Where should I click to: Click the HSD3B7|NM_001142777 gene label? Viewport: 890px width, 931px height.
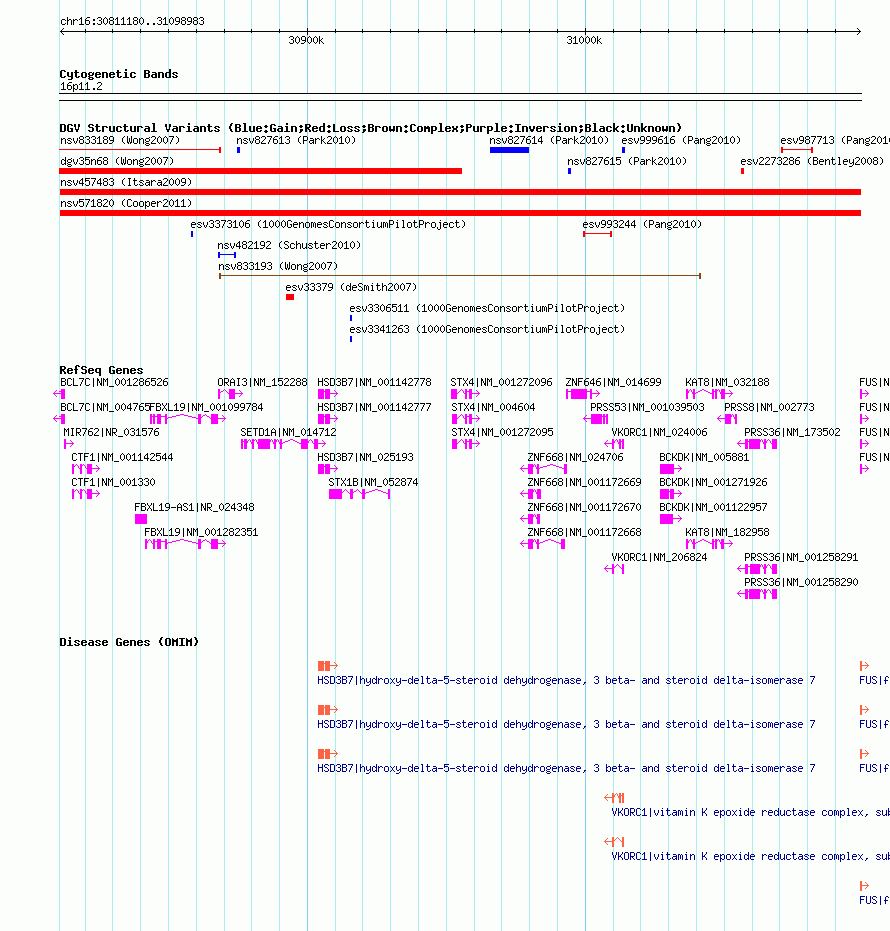tap(374, 407)
